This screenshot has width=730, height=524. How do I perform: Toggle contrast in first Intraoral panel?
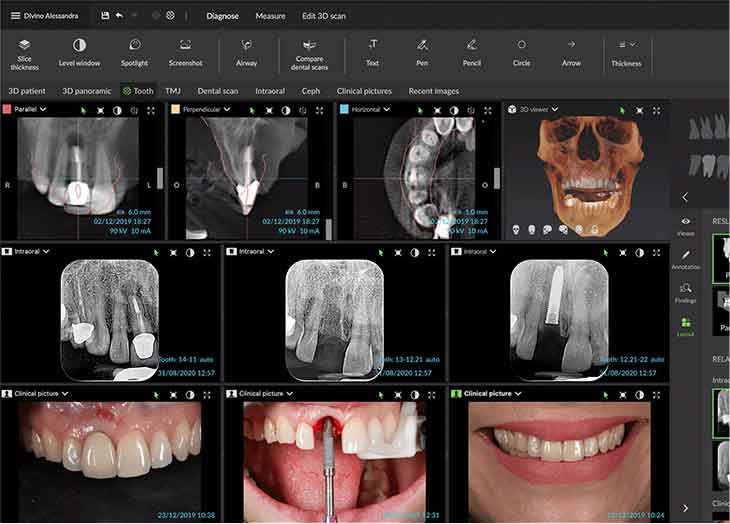click(x=190, y=253)
